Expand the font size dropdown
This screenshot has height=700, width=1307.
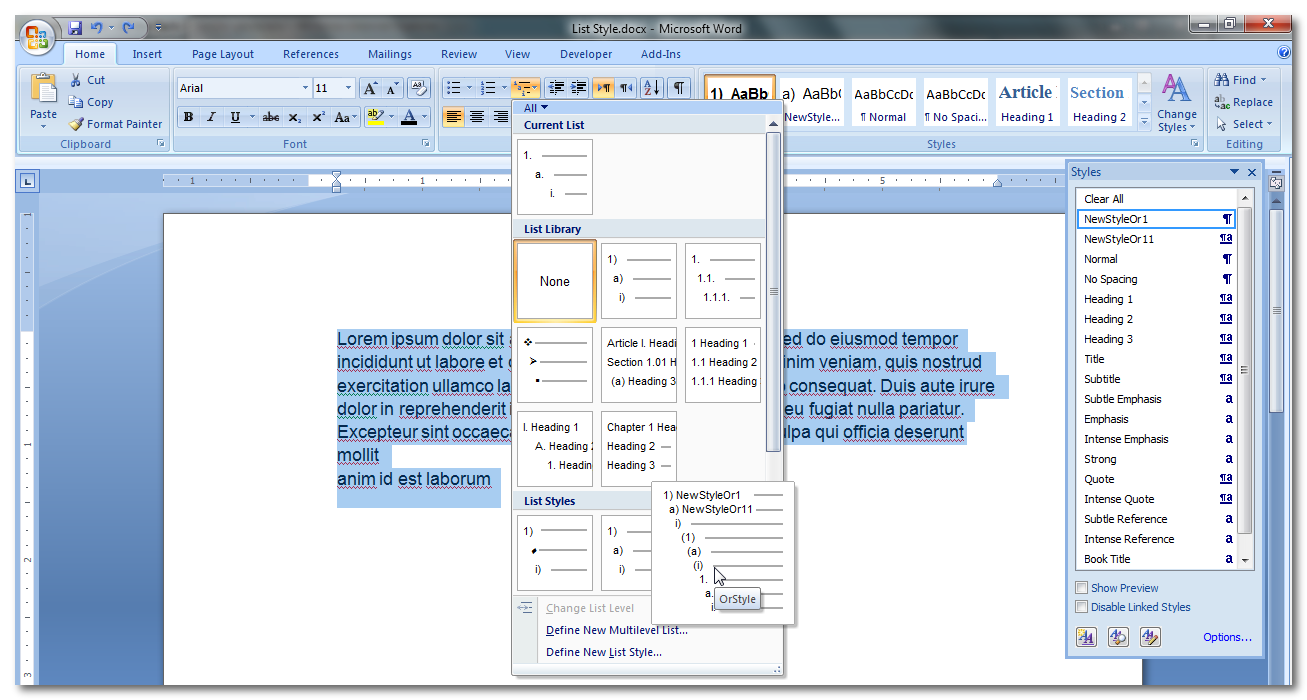coord(348,88)
